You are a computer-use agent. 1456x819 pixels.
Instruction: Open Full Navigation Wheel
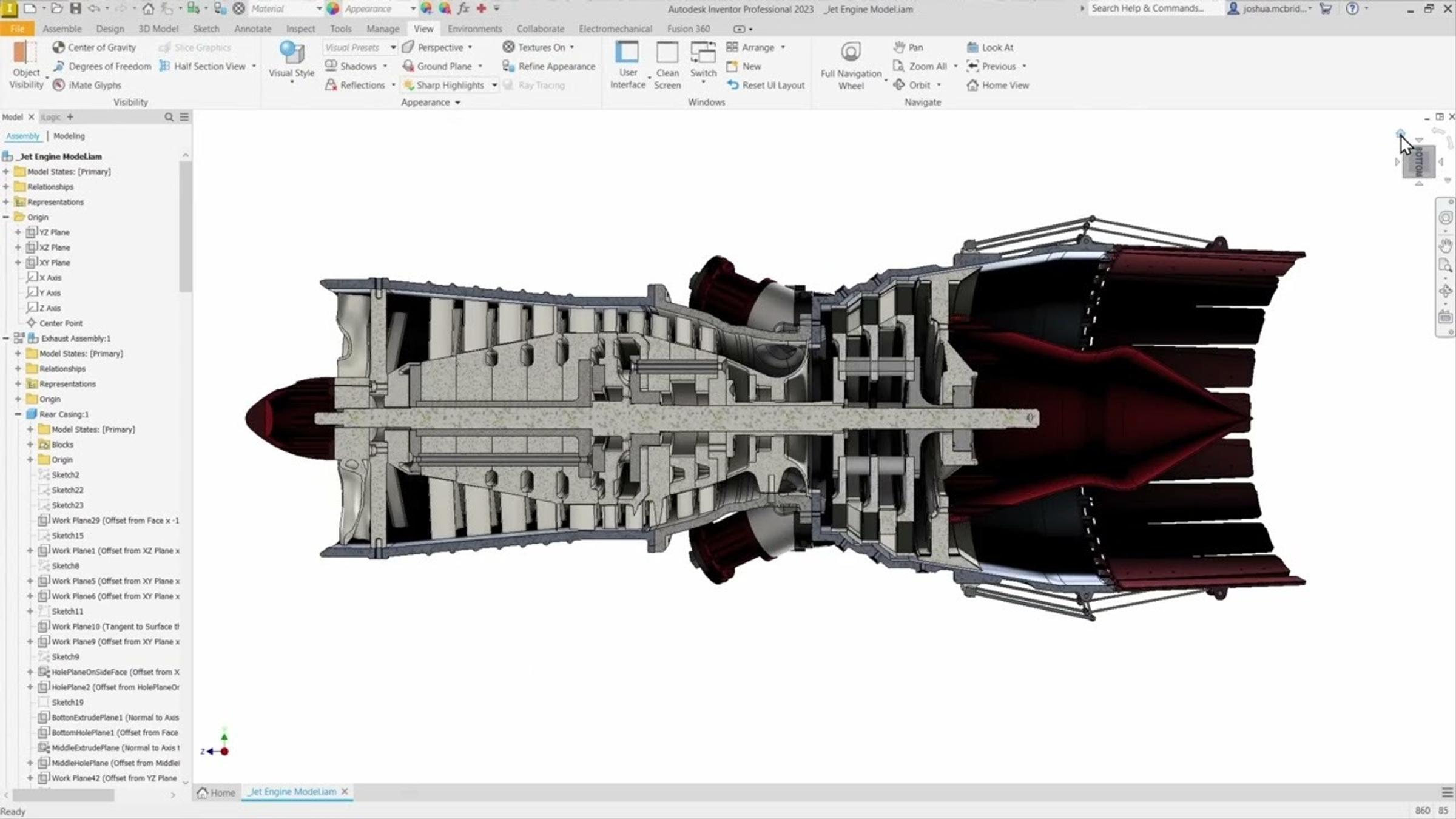851,66
